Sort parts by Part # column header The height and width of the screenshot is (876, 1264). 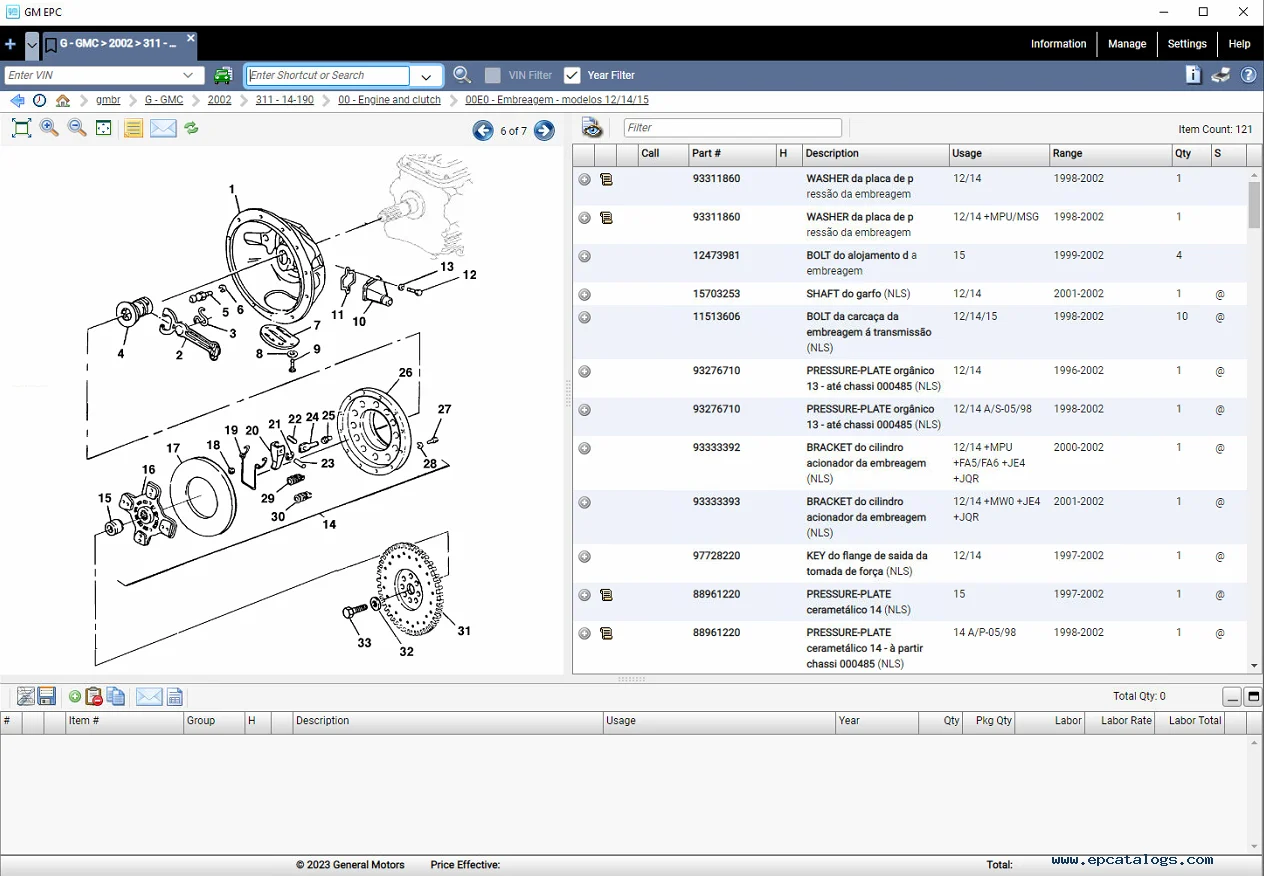click(732, 154)
